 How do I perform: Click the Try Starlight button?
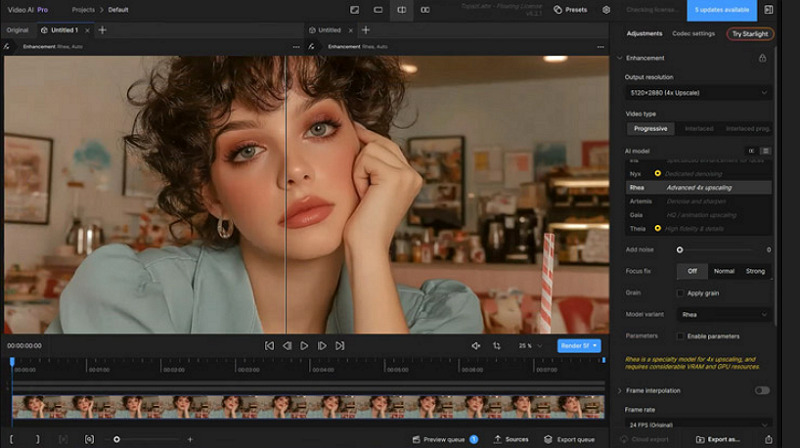pyautogui.click(x=749, y=34)
